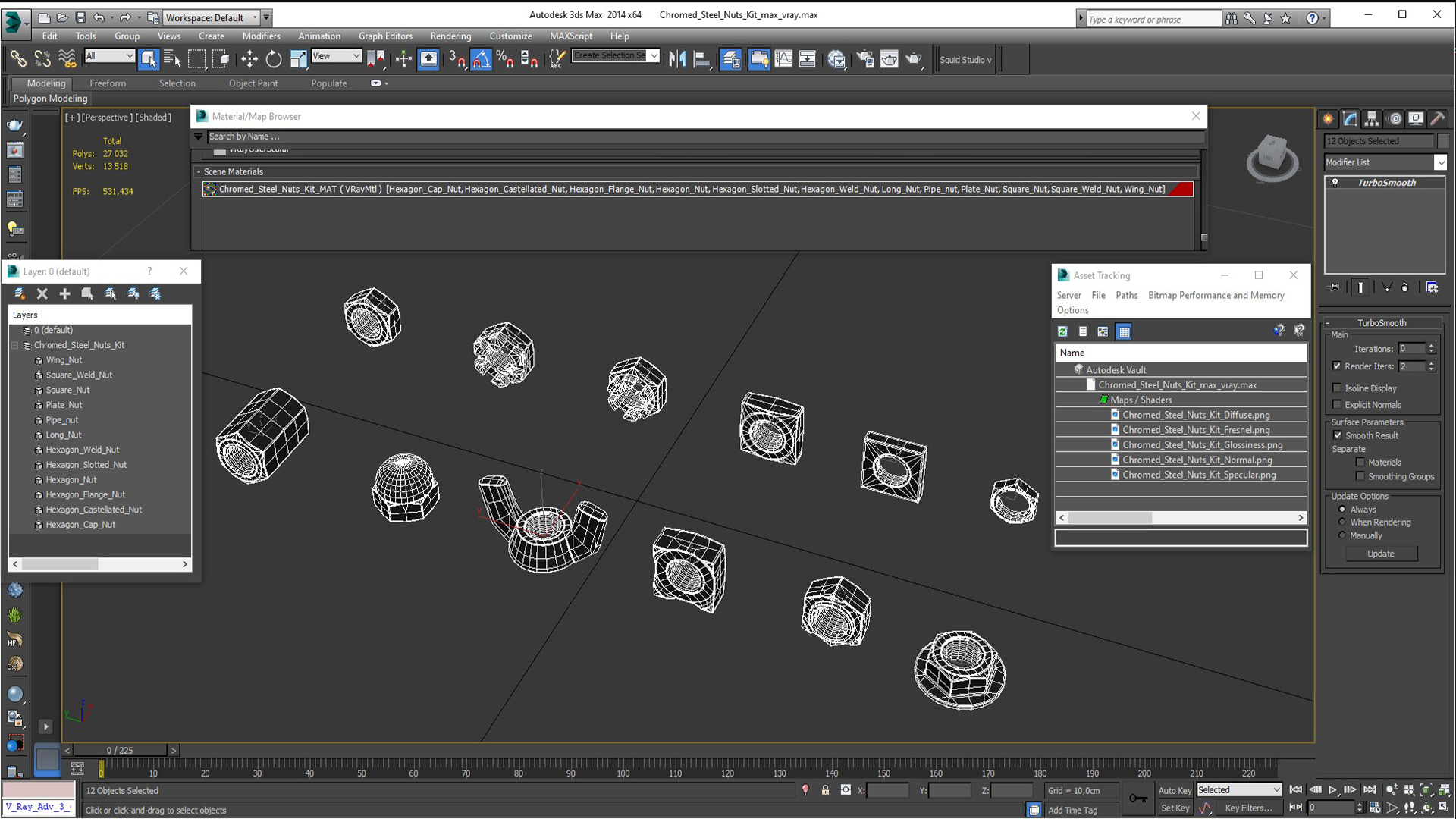This screenshot has width=1456, height=819.
Task: Toggle Selection Lock icon in status bar
Action: point(825,790)
